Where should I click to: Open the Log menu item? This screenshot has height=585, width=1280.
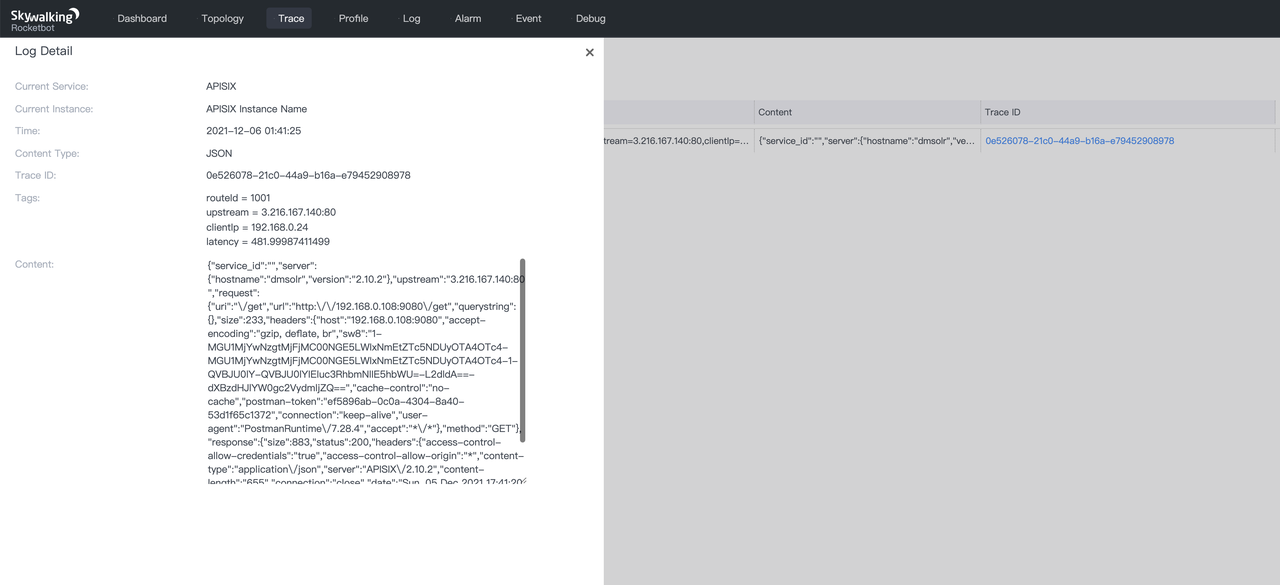(411, 18)
